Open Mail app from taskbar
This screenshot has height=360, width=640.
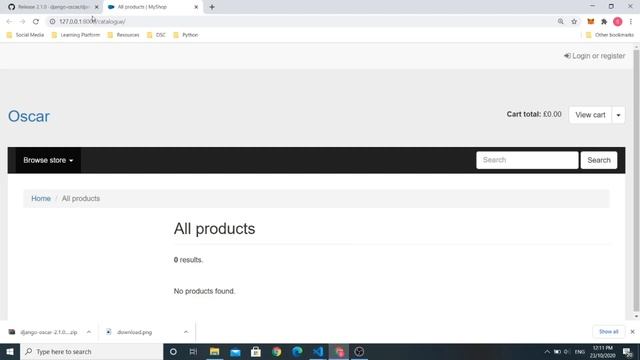235,351
